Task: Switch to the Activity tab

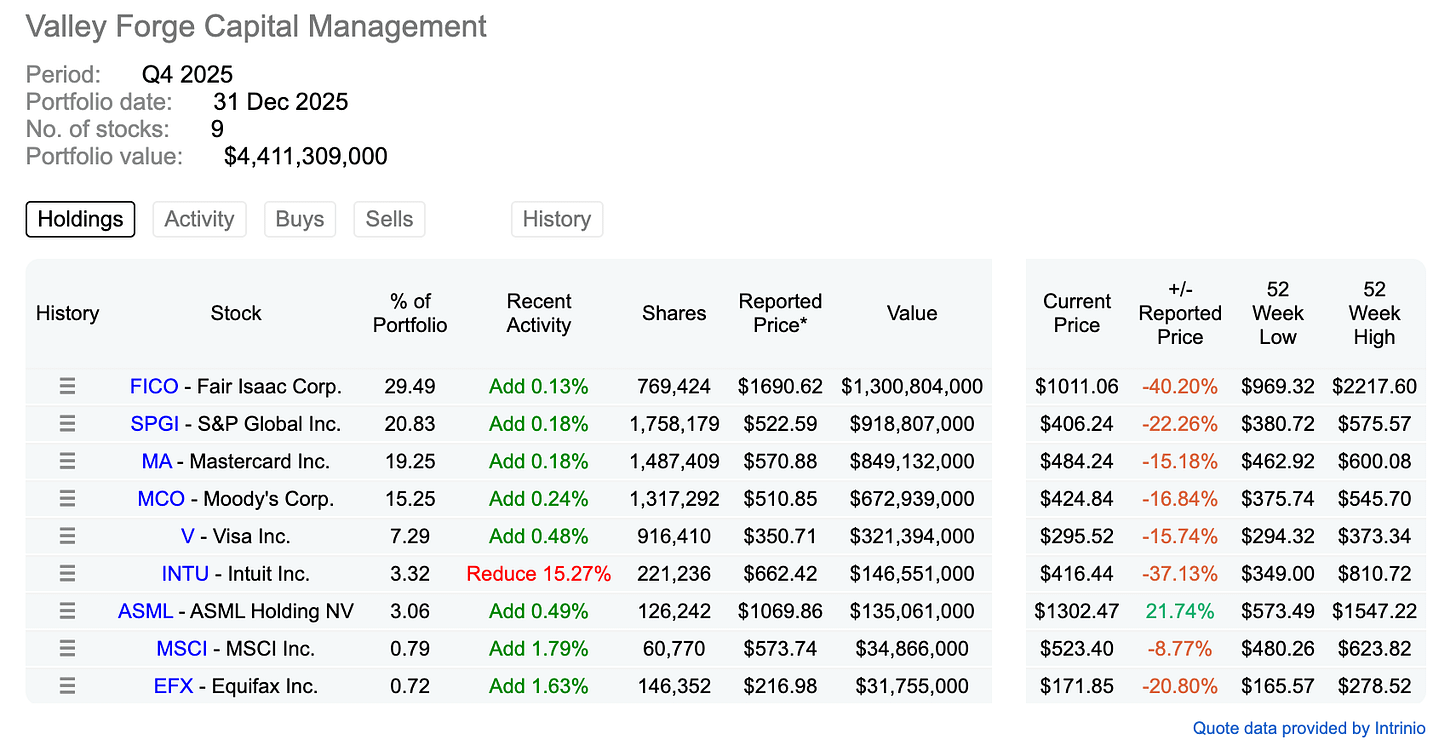Action: point(199,219)
